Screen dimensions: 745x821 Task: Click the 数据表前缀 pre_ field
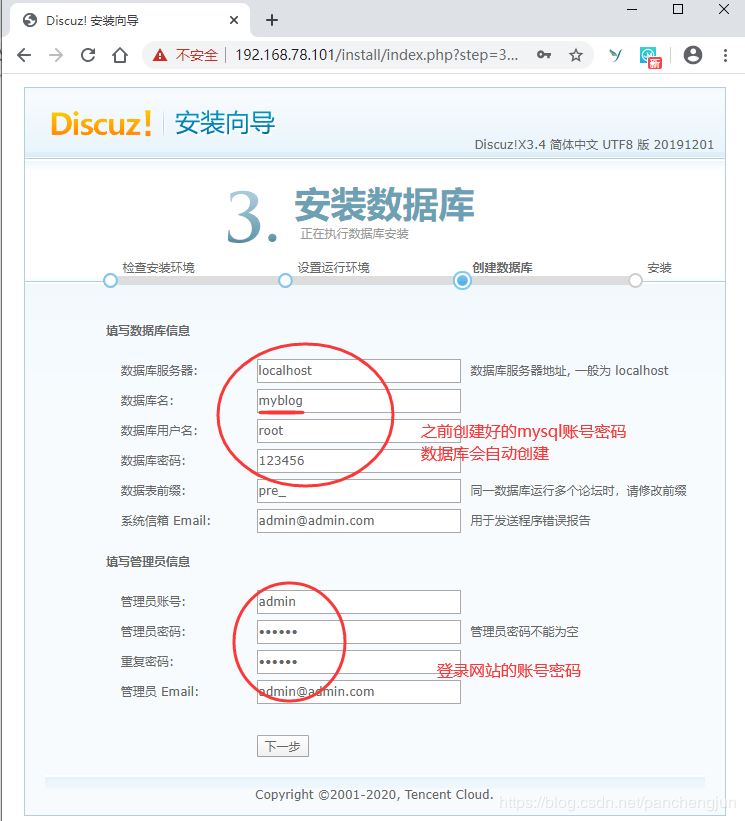(359, 491)
